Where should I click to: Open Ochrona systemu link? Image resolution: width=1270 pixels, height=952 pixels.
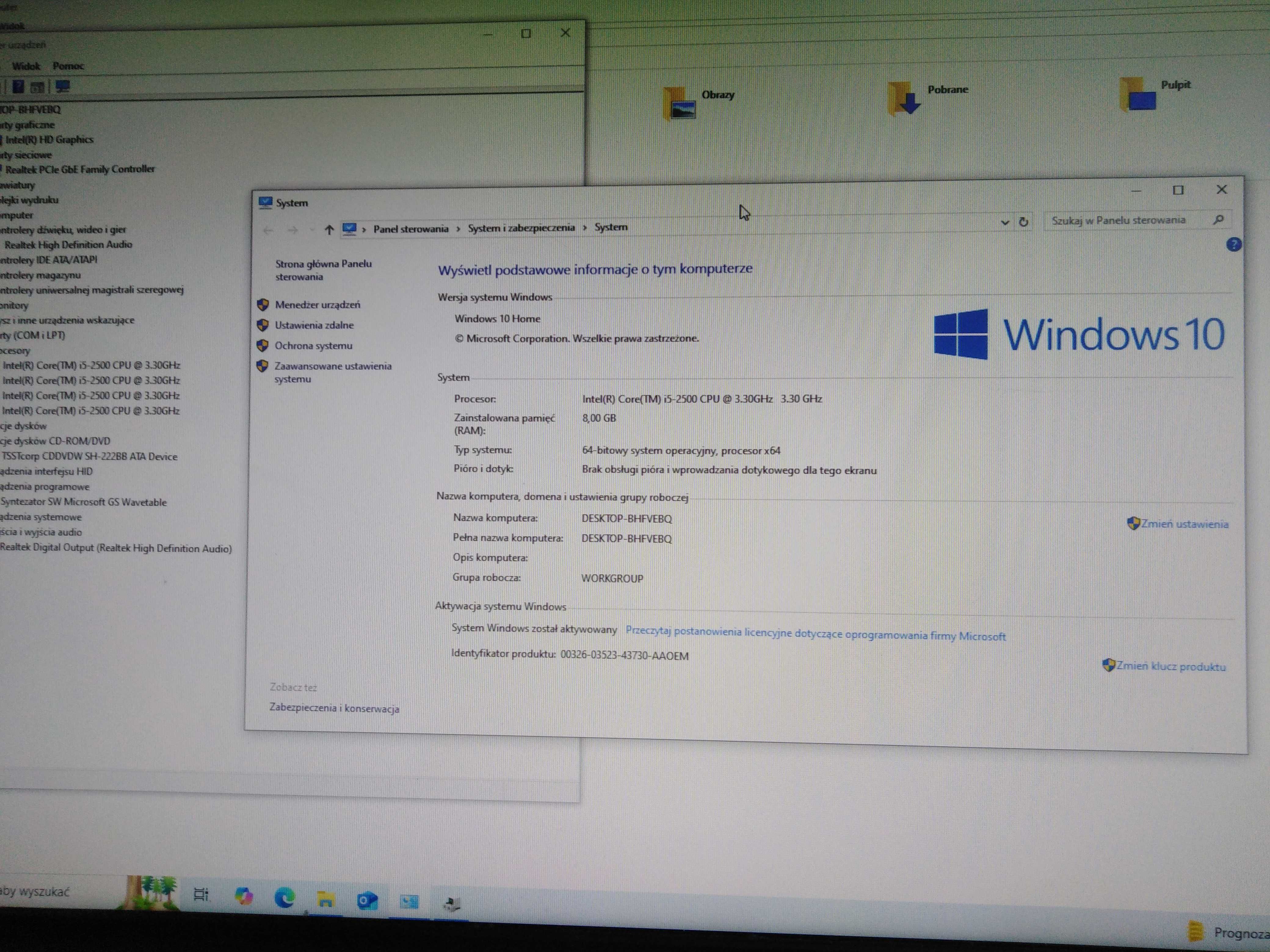click(314, 345)
